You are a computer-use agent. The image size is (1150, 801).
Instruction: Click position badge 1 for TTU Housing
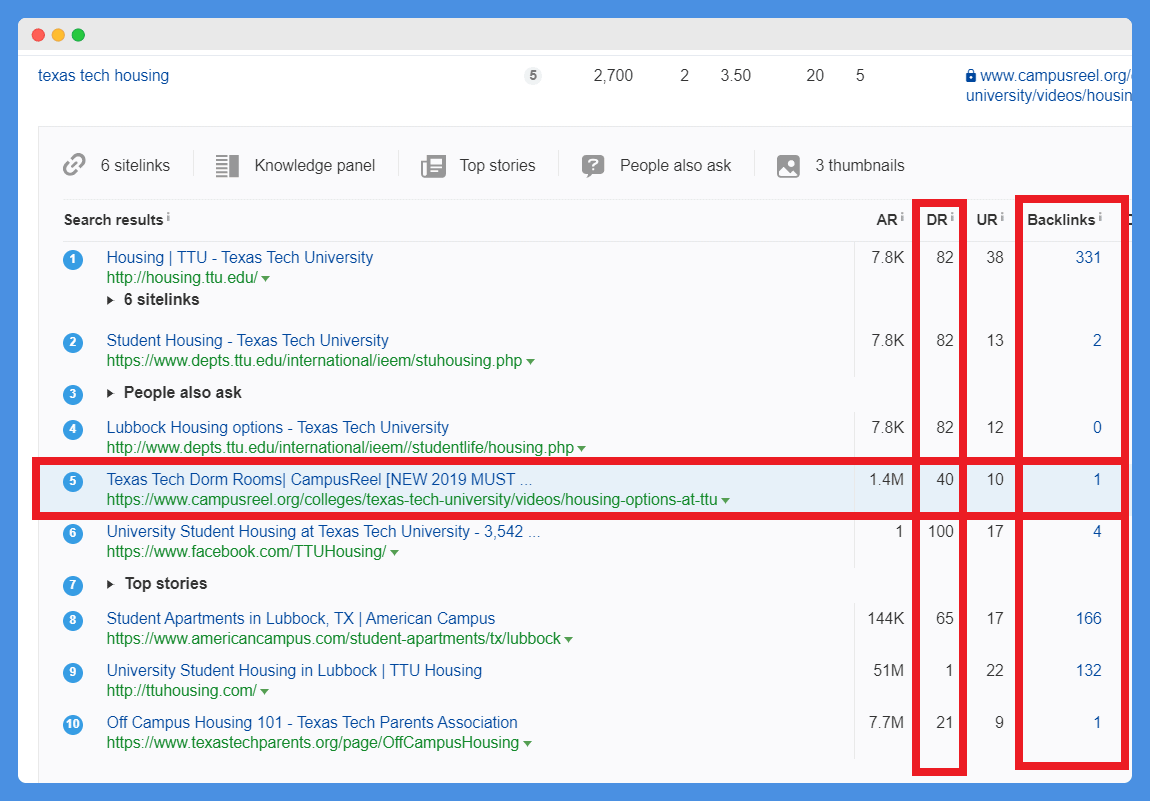coord(73,260)
